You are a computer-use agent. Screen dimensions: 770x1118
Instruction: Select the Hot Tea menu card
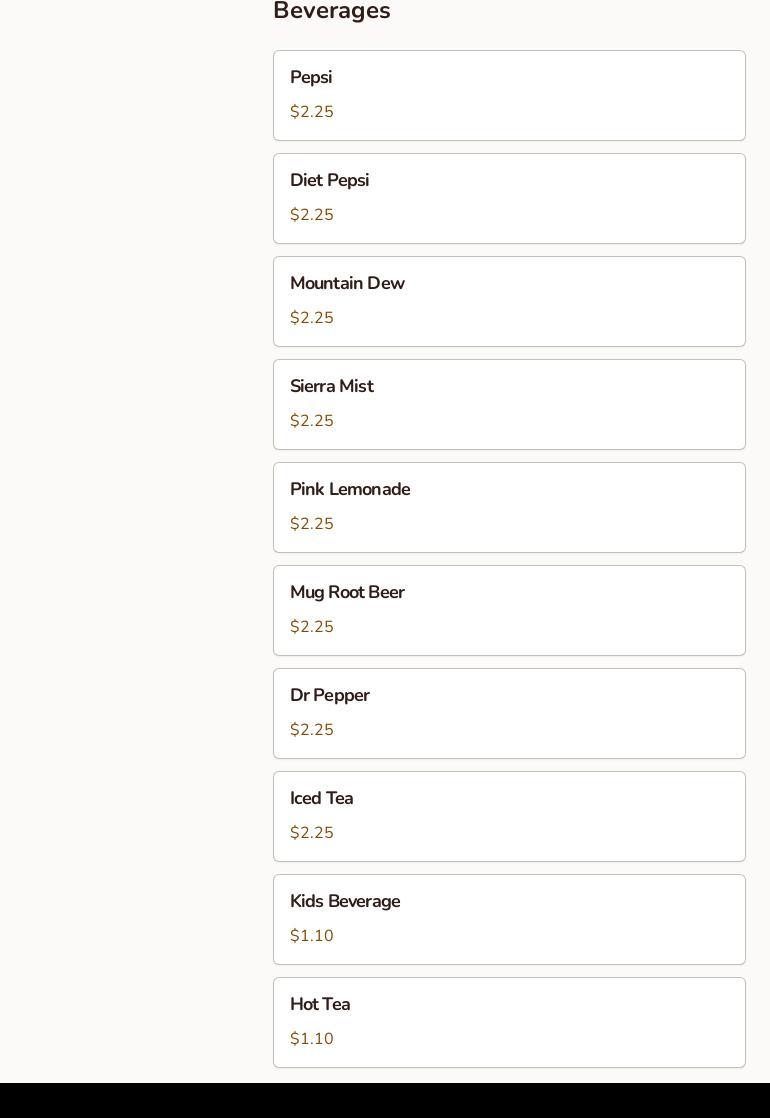pos(509,1022)
